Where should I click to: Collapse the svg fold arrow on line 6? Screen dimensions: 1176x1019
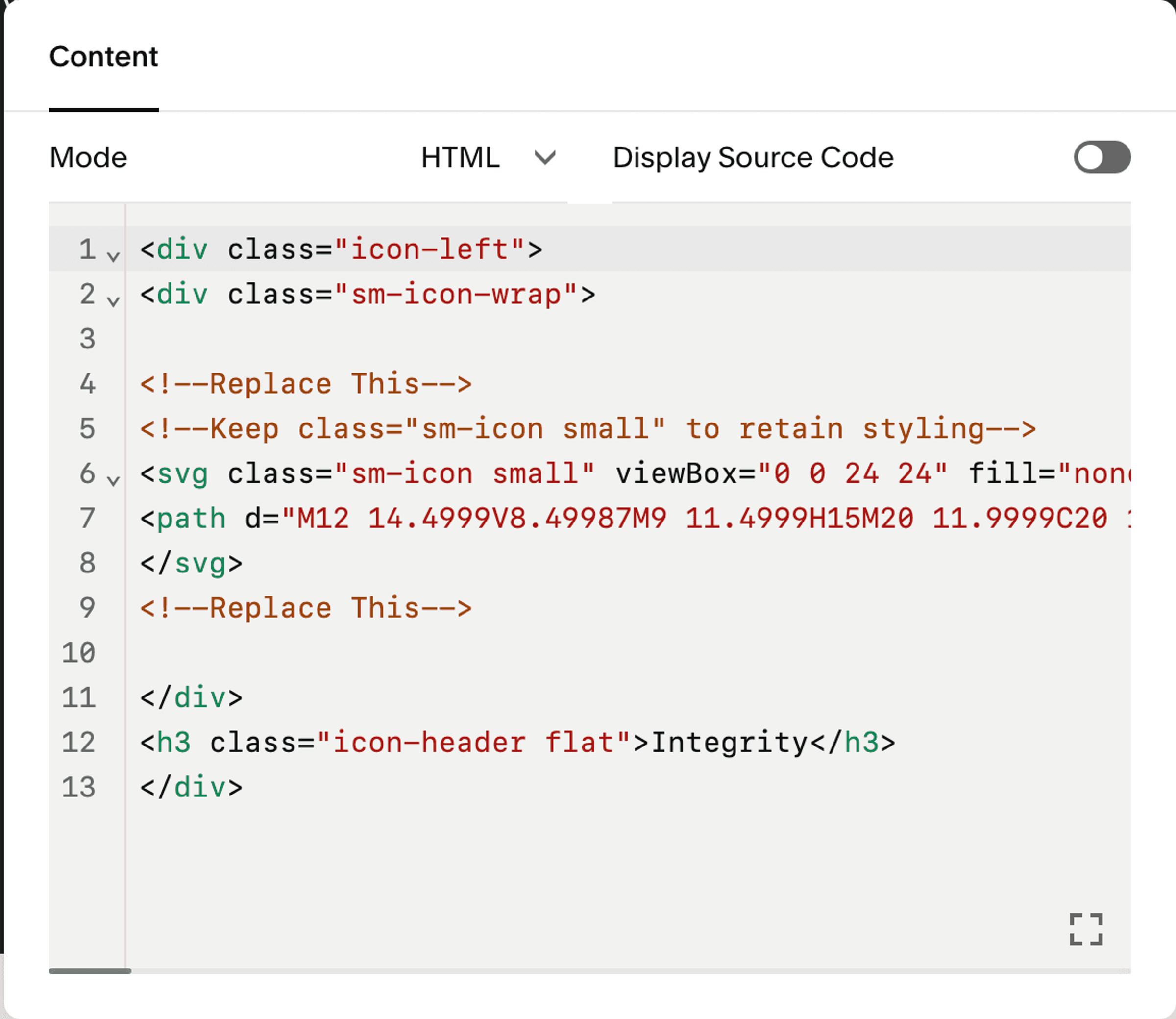tap(114, 480)
